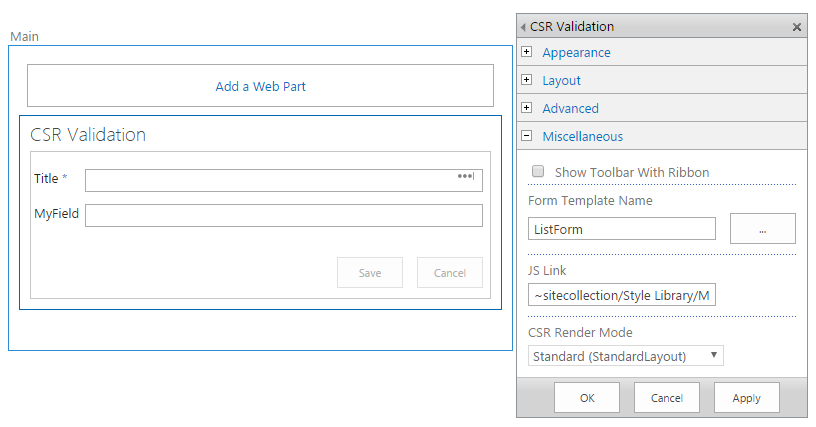Close the CSR Validation tool pane

click(796, 27)
